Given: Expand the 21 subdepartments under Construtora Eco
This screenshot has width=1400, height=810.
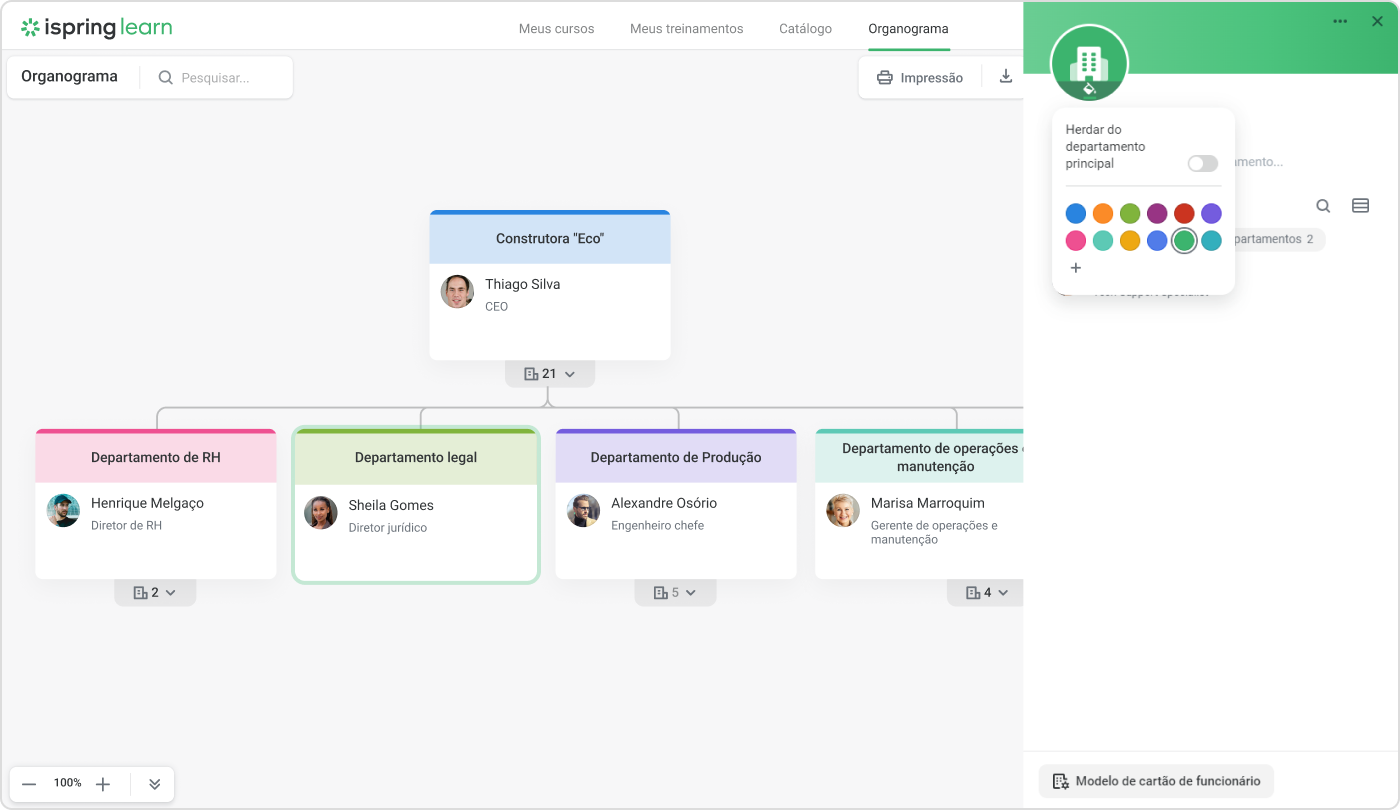Looking at the screenshot, I should tap(550, 374).
